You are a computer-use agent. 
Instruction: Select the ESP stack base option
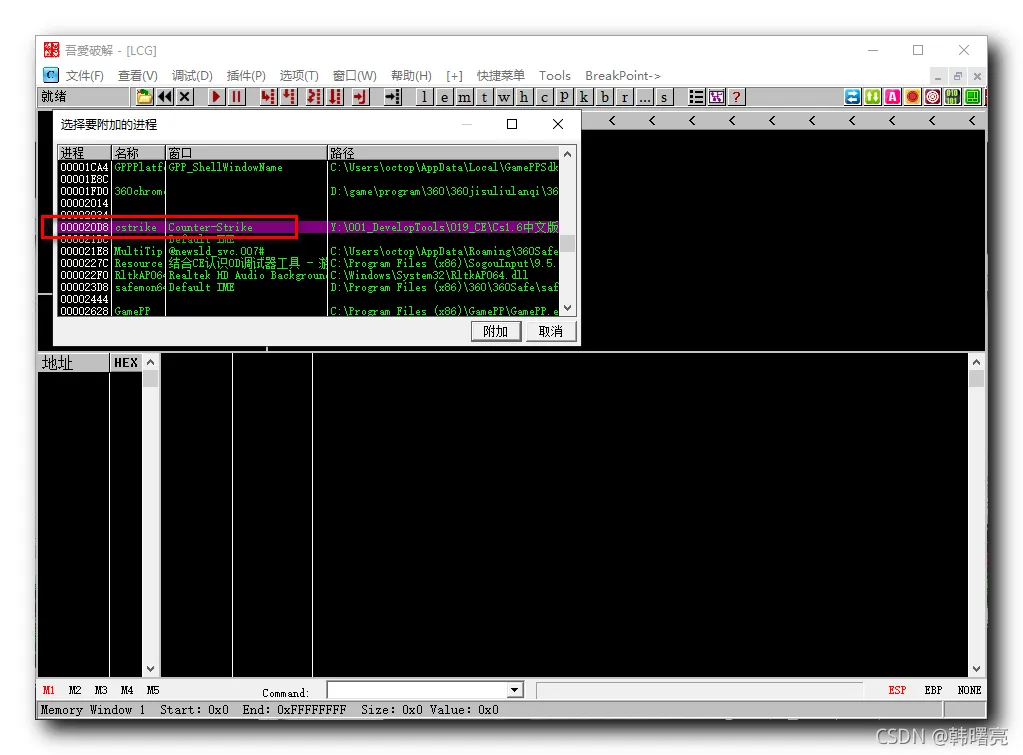click(x=897, y=690)
